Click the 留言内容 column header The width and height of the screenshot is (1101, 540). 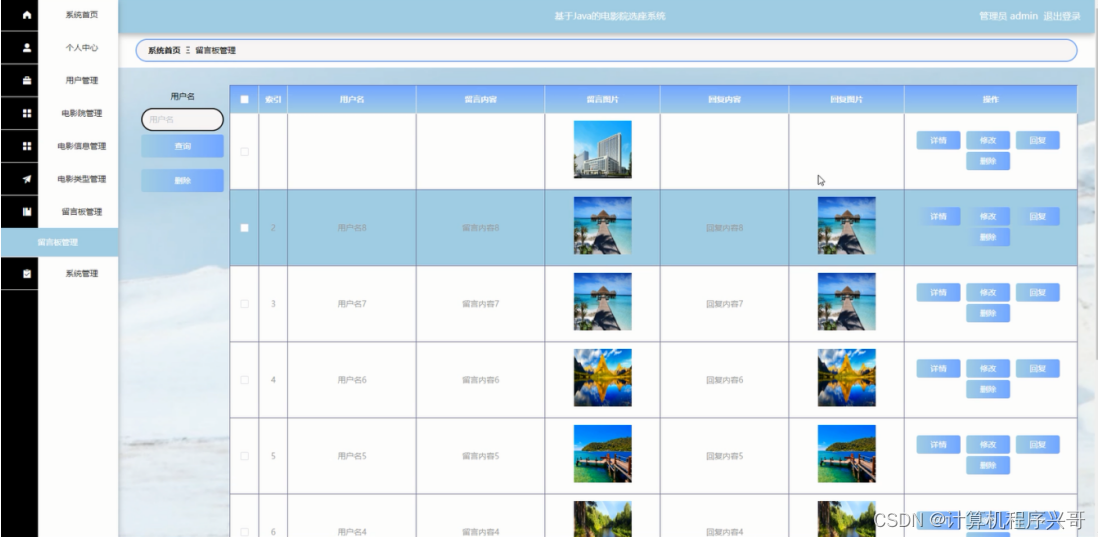(x=480, y=100)
